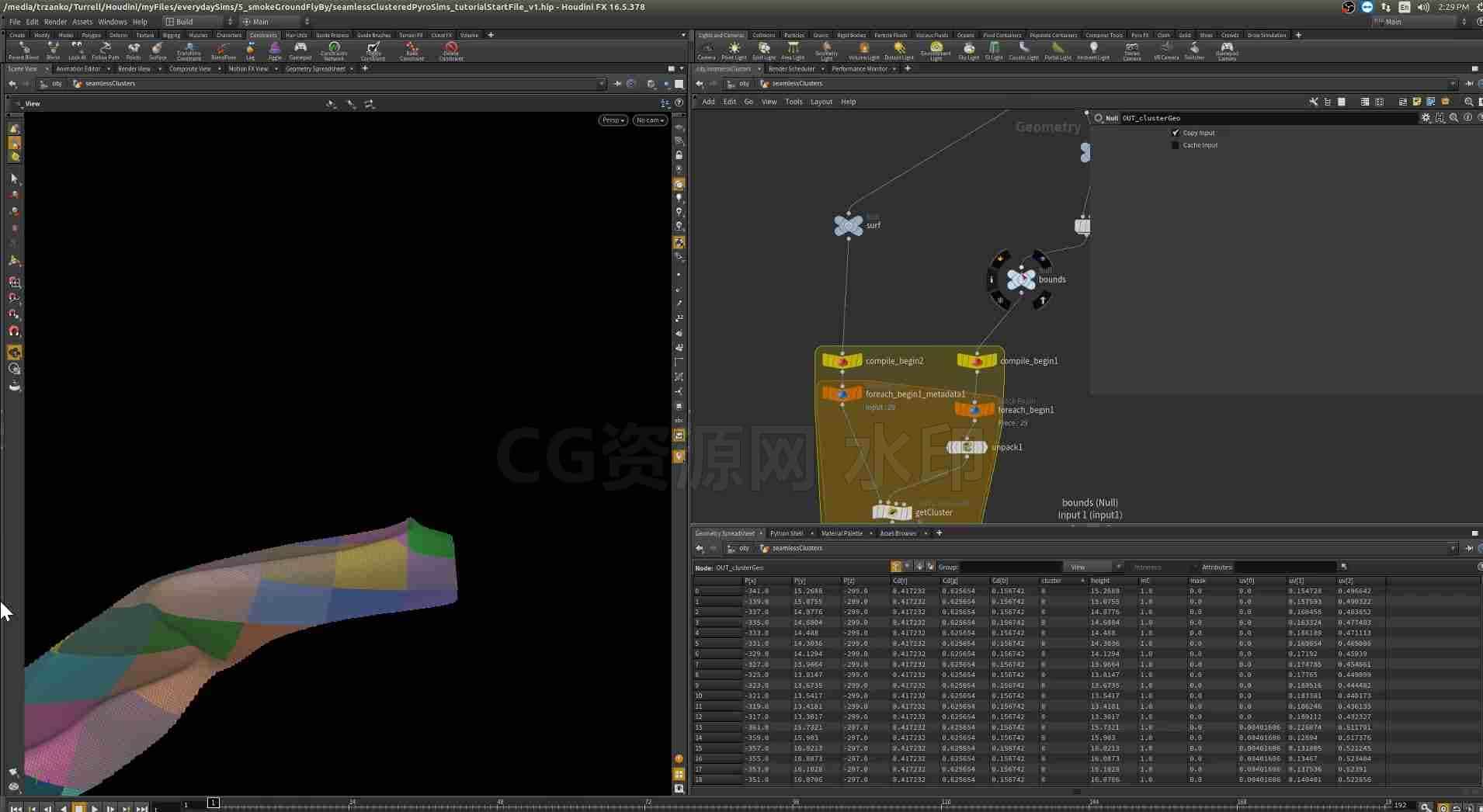Open the Render menu

55,22
